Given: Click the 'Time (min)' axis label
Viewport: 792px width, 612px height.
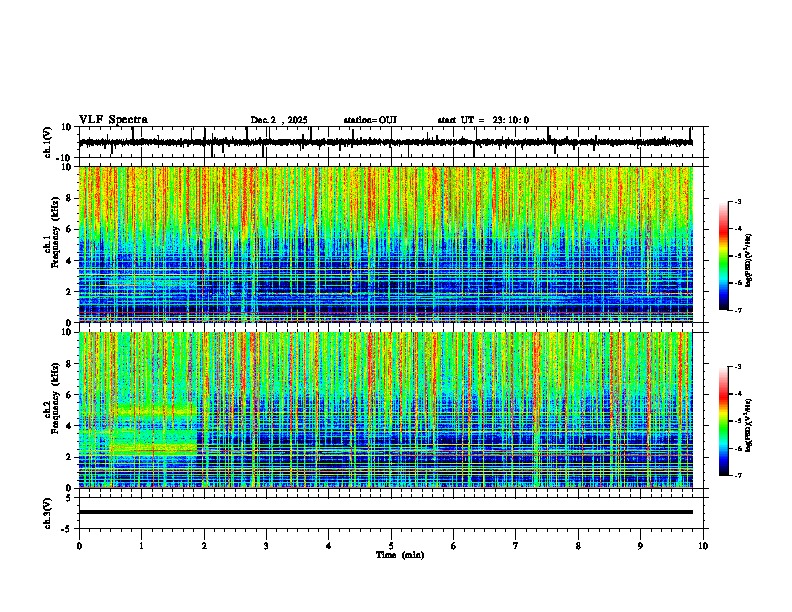Looking at the screenshot, I should (400, 555).
